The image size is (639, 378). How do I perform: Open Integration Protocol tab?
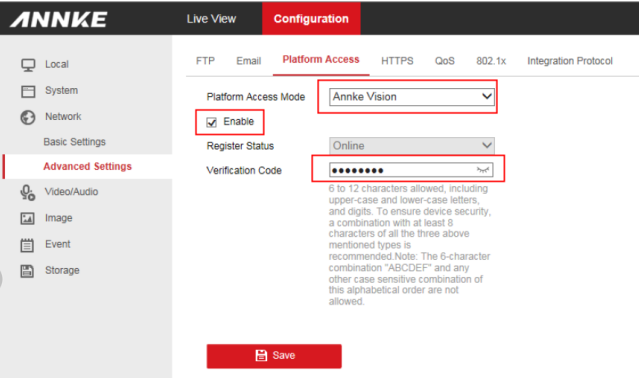569,61
